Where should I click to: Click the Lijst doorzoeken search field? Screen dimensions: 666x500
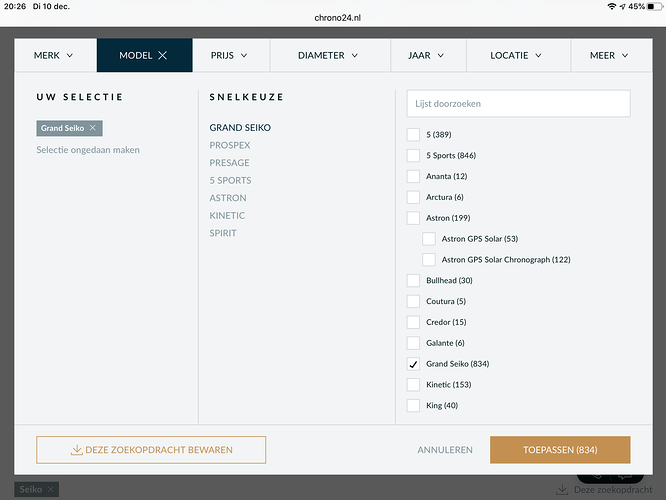point(519,104)
